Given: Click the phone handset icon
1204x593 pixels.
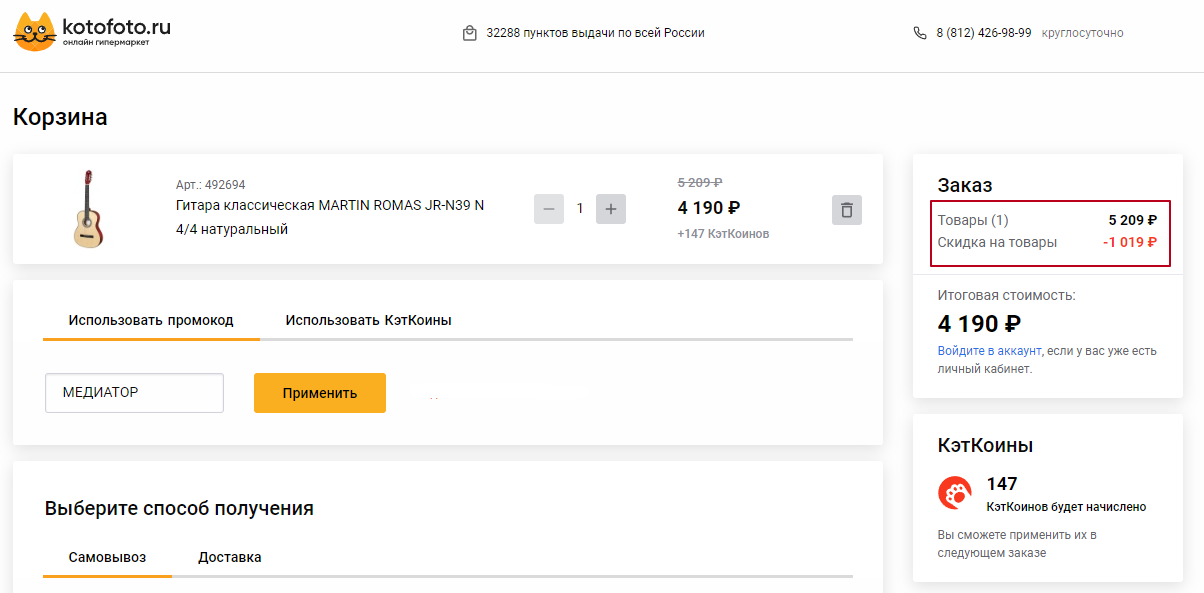Looking at the screenshot, I should coord(920,33).
